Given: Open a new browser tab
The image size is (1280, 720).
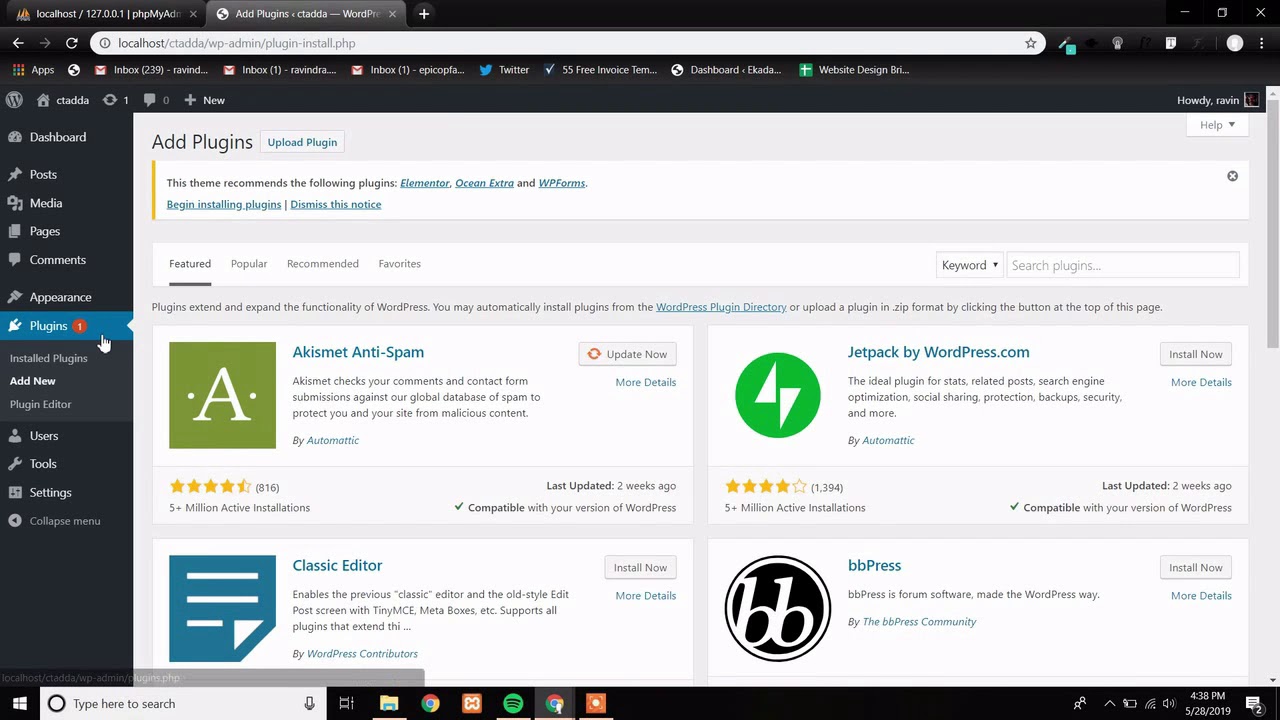Looking at the screenshot, I should click(x=424, y=14).
